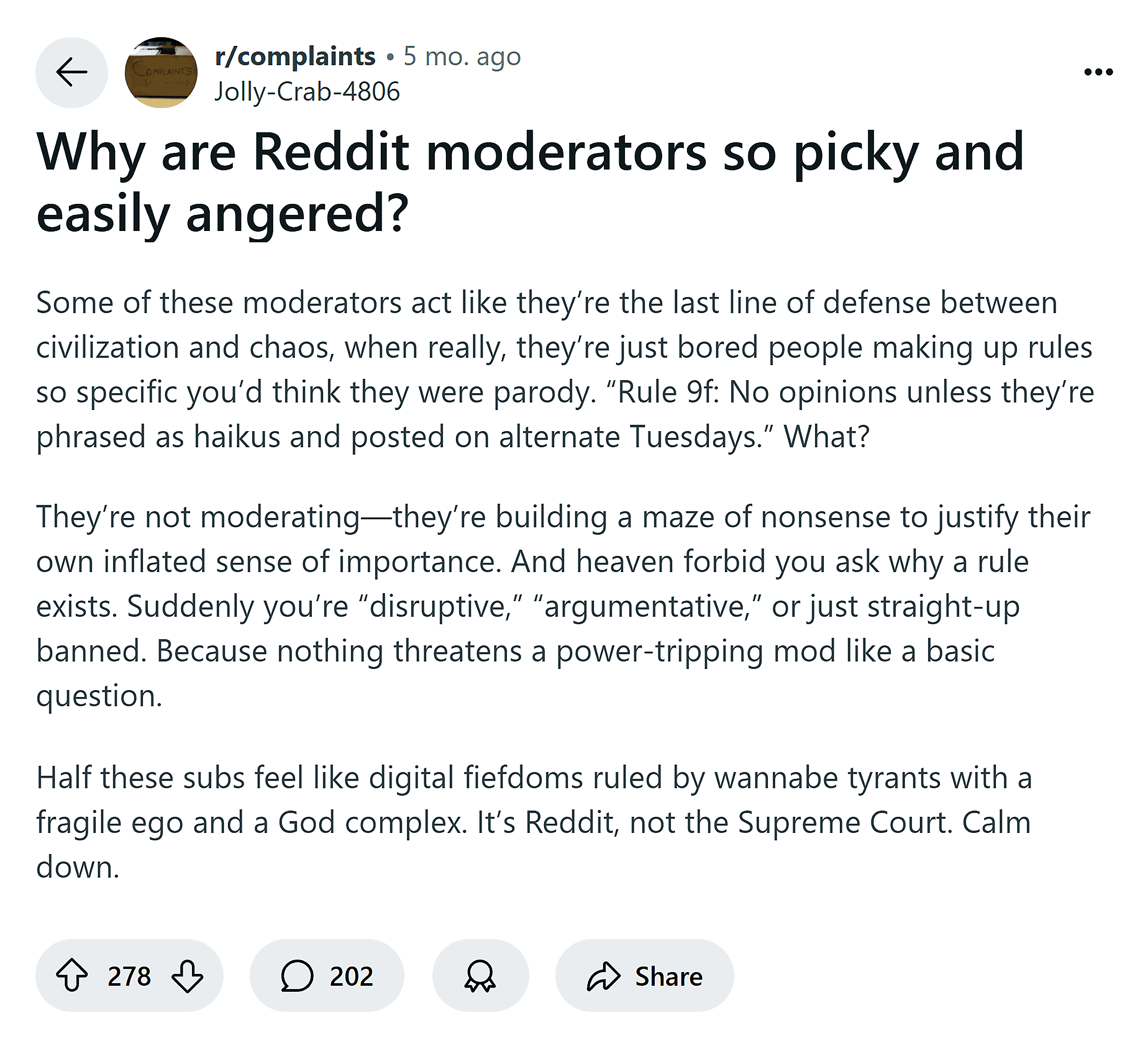Click the comment bubble icon

[297, 976]
